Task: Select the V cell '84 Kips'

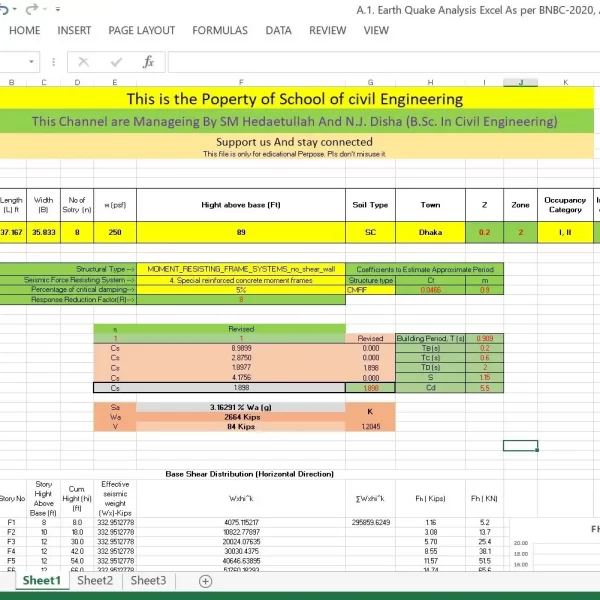Action: [x=241, y=426]
